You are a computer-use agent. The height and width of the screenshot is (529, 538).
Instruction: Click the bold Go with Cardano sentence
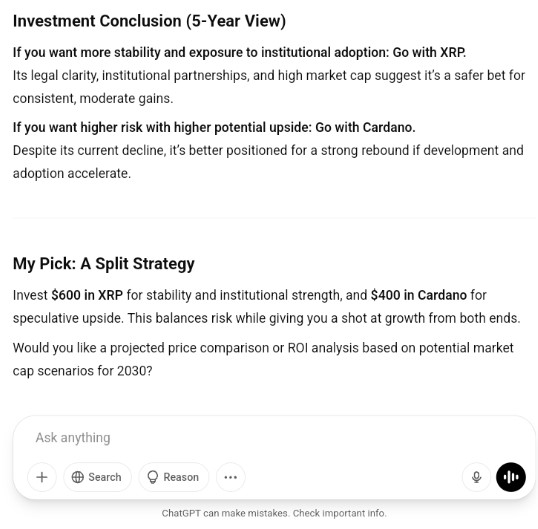[214, 127]
